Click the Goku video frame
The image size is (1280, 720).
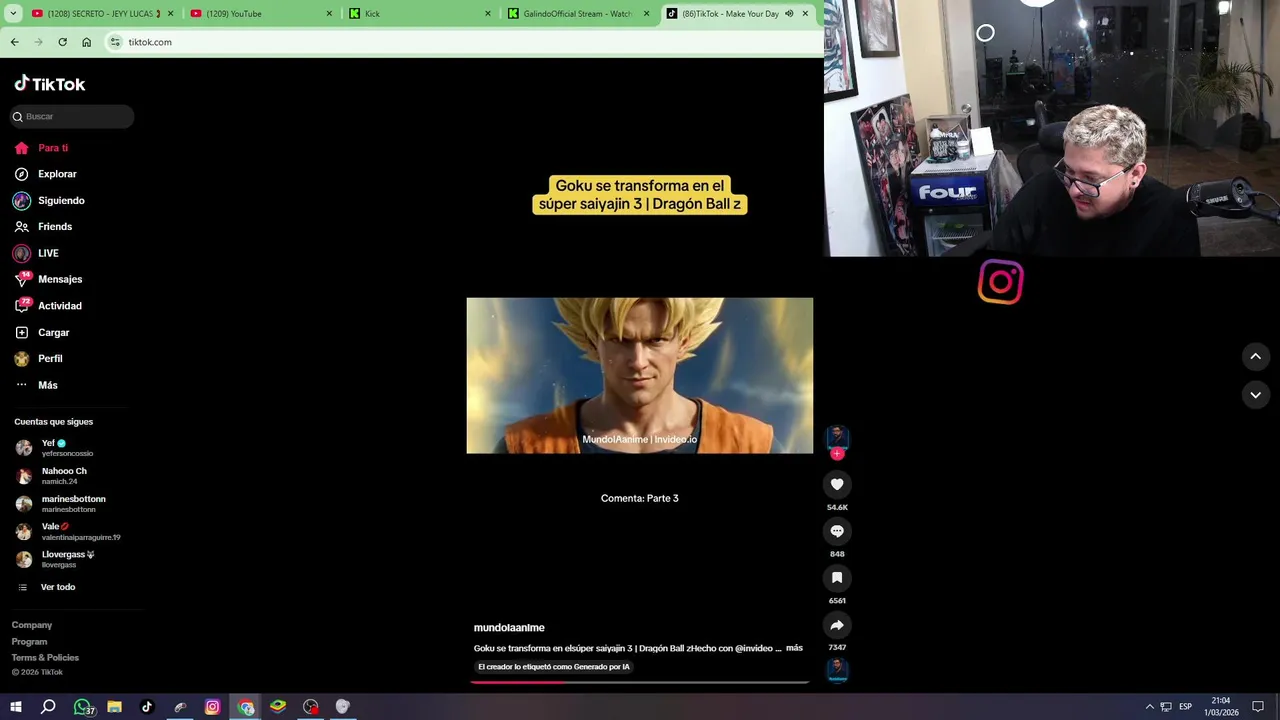point(640,375)
